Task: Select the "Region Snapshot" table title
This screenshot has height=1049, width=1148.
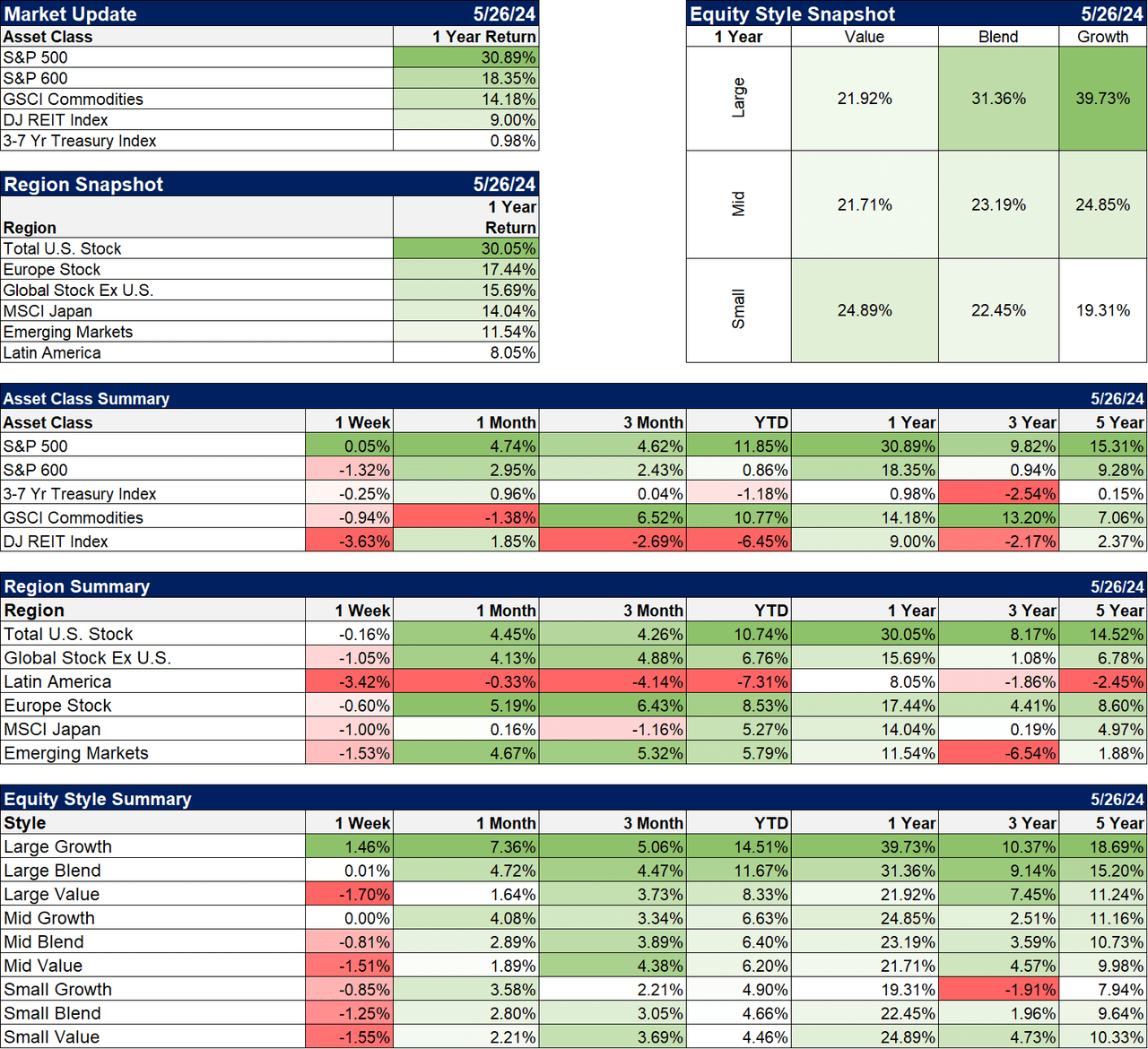Action: click(x=83, y=184)
